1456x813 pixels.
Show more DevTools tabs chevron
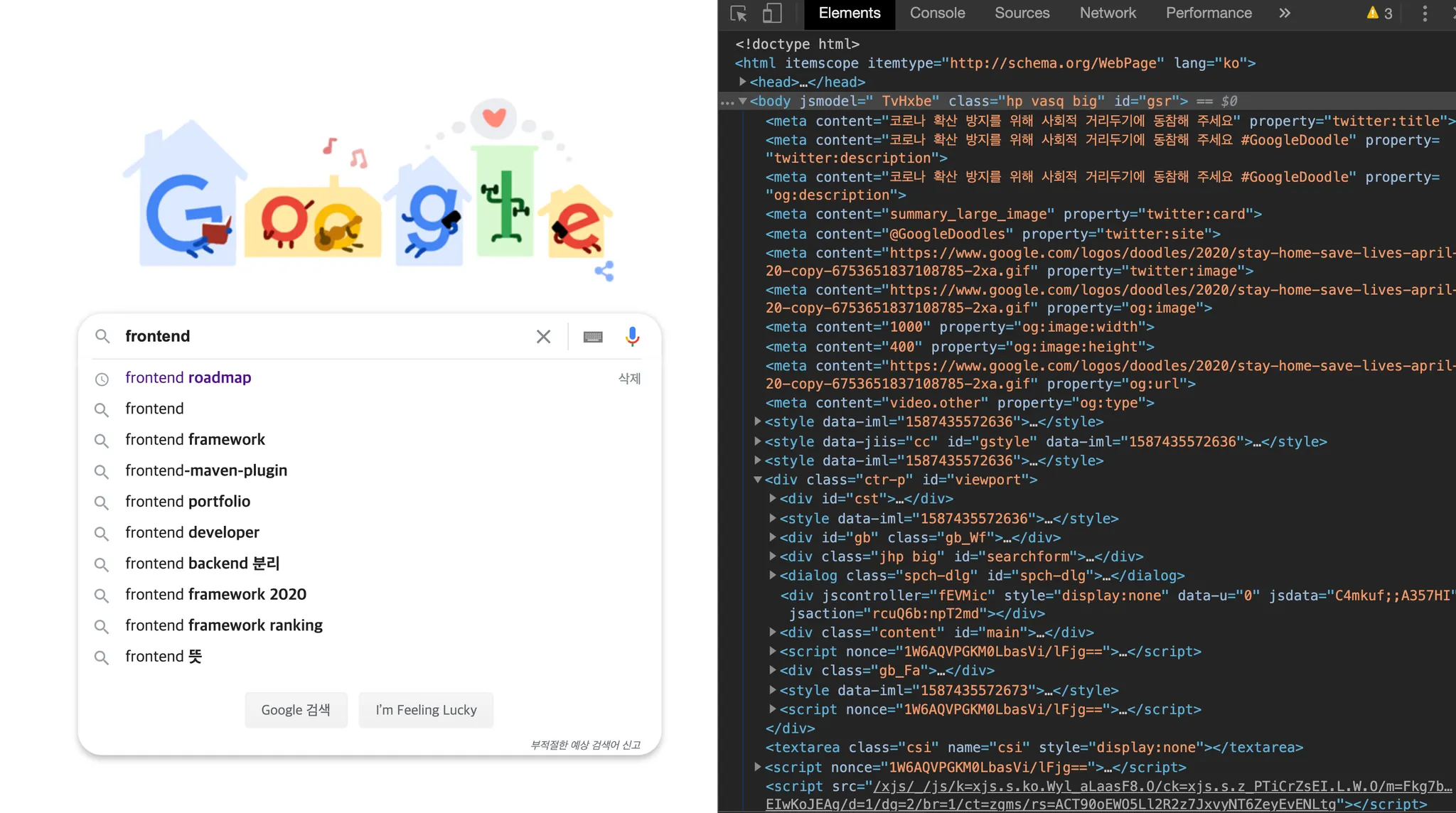coord(1284,14)
